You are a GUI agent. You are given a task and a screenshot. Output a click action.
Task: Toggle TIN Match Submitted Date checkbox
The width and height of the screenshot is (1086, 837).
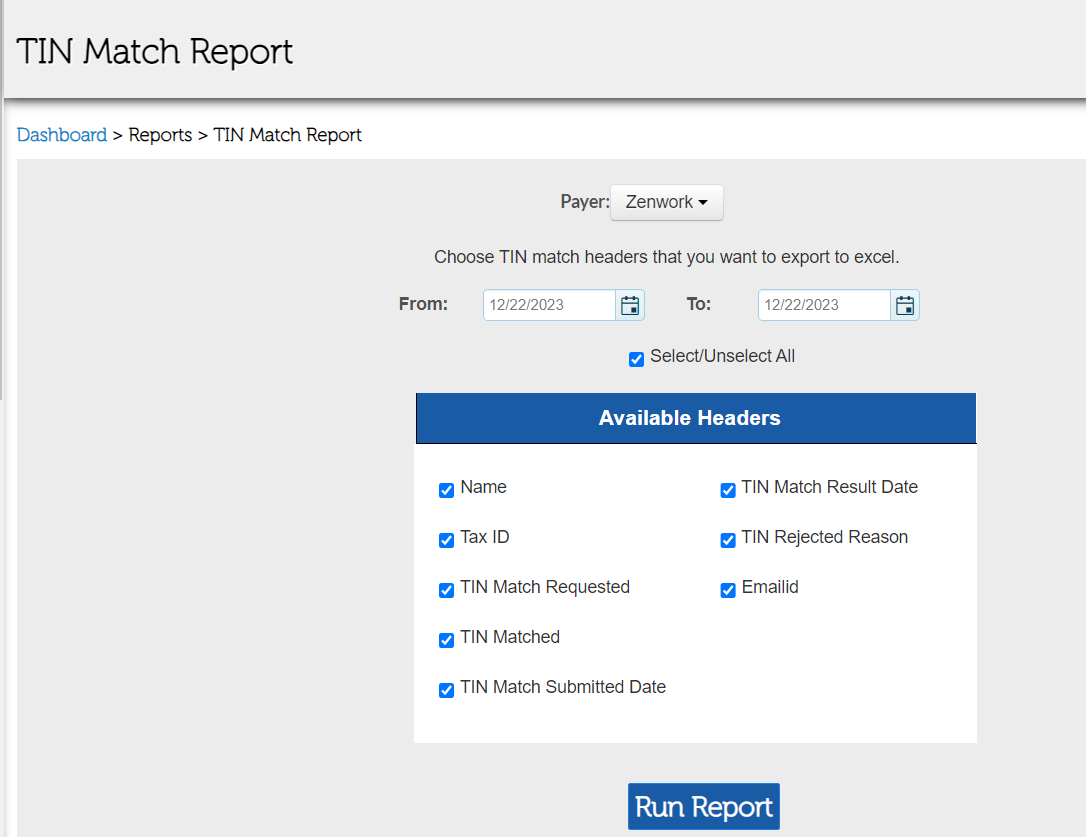[x=447, y=690]
